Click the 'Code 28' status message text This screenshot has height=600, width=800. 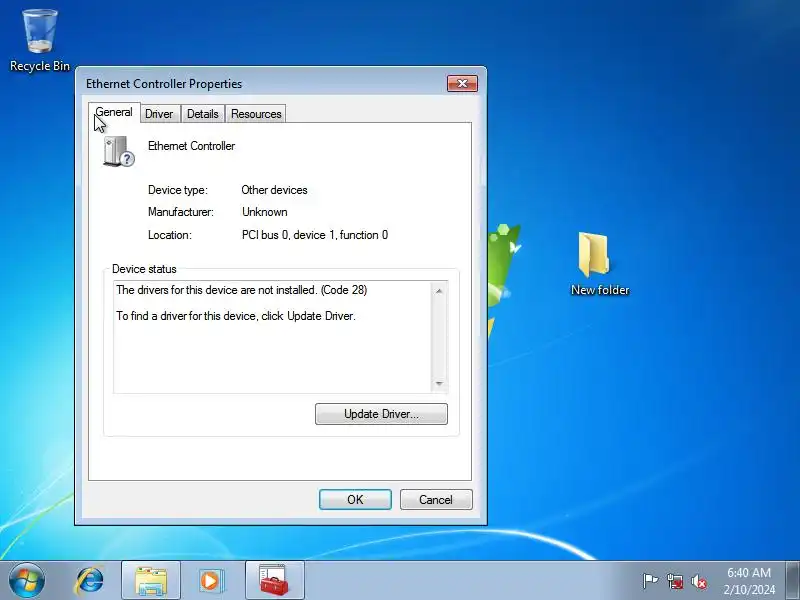pos(241,290)
